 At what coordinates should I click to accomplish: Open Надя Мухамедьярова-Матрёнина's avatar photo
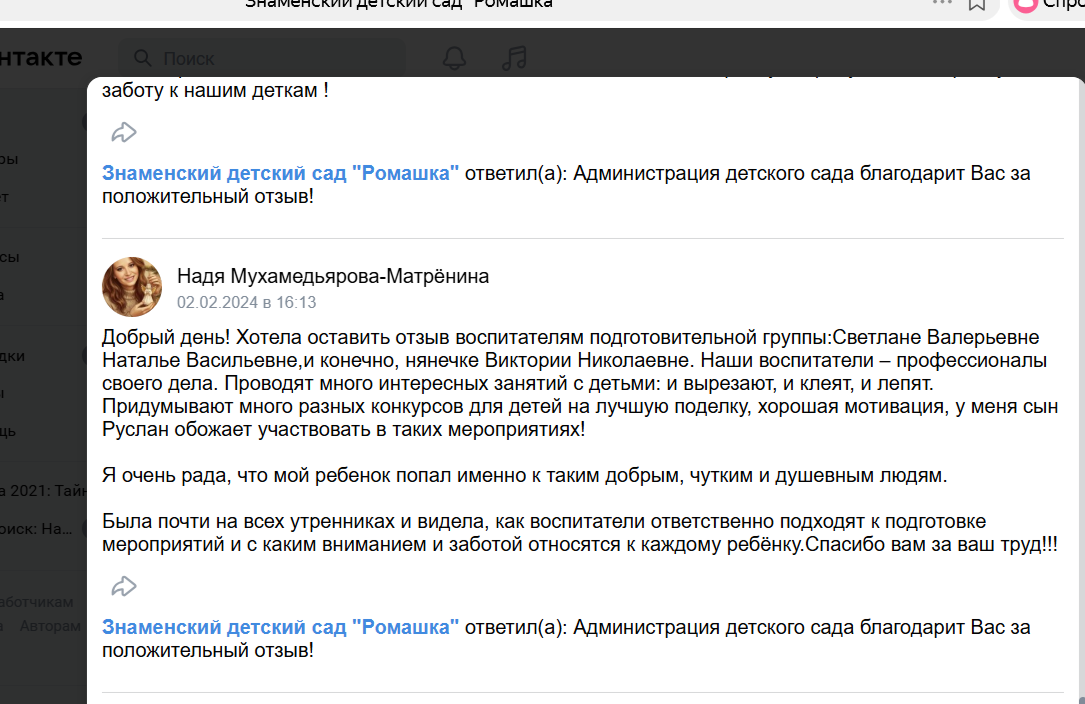tap(132, 287)
